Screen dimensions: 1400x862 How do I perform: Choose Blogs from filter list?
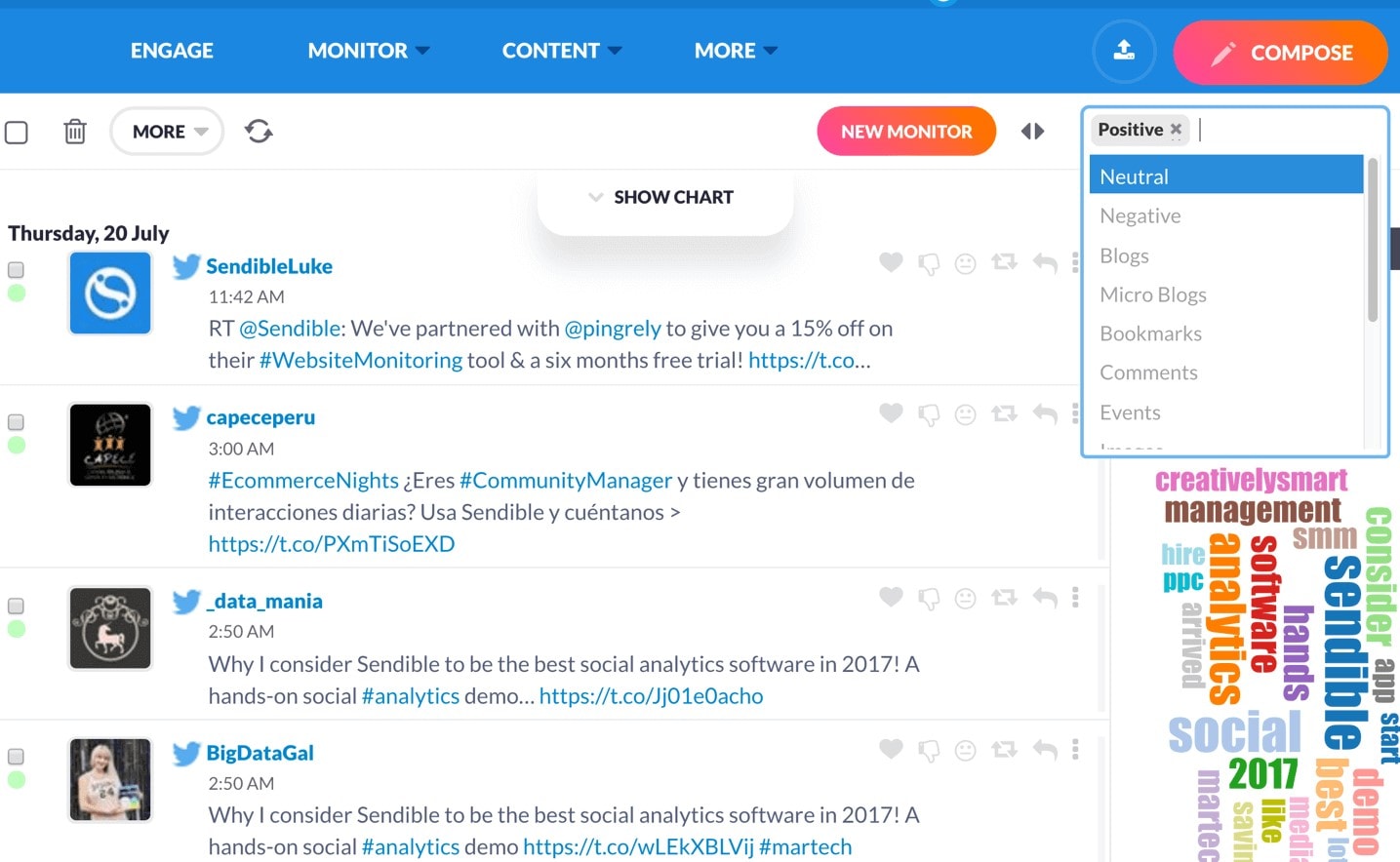point(1226,255)
